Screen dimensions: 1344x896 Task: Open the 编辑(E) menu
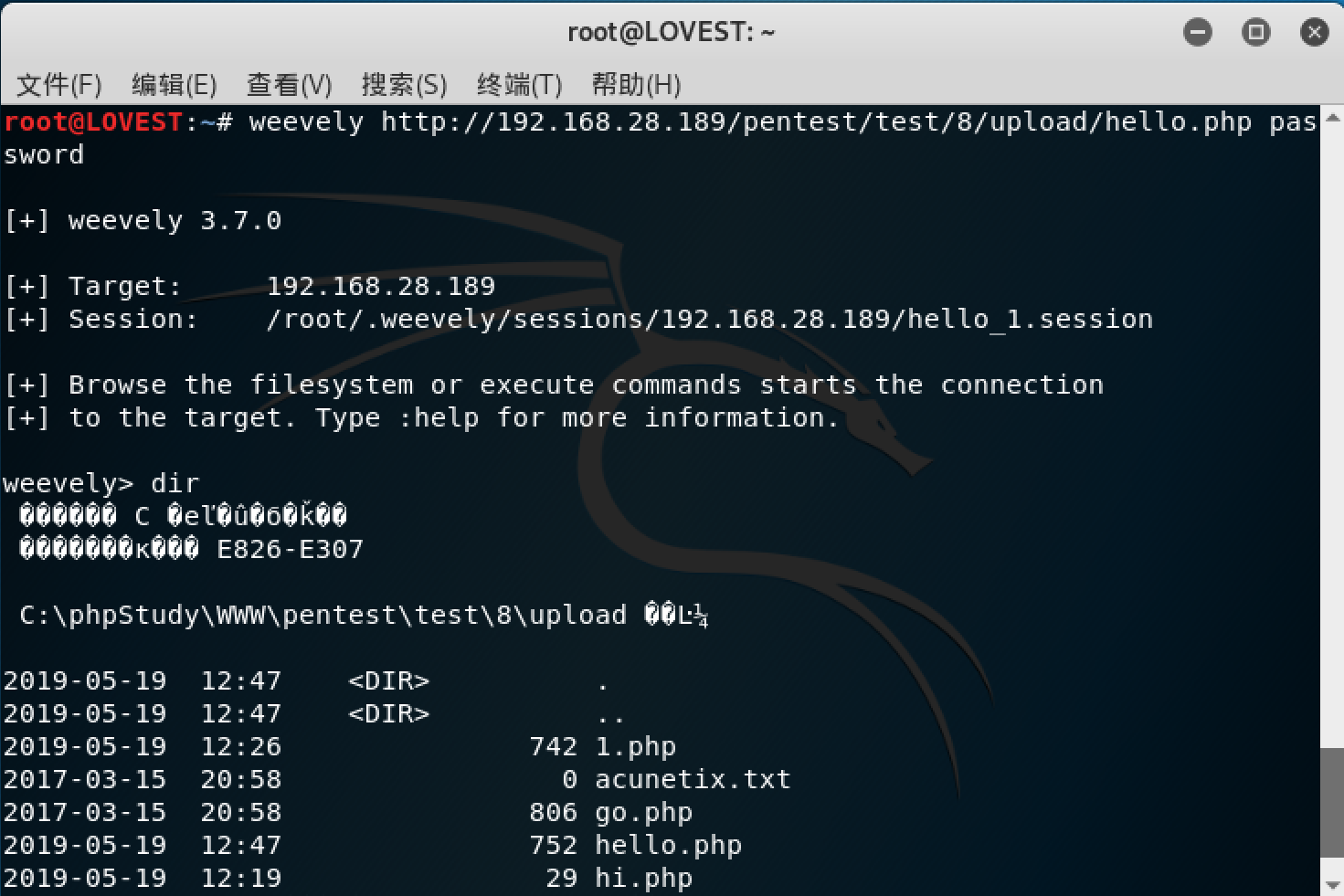point(174,85)
